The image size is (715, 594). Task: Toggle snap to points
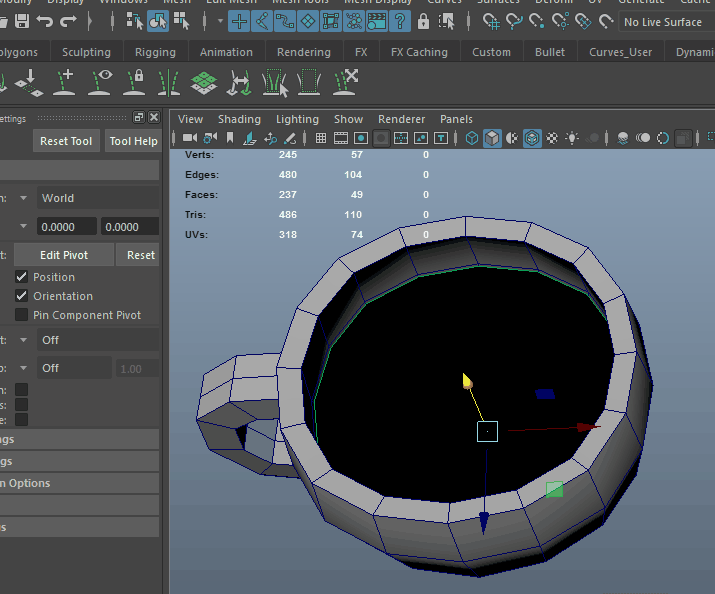point(537,21)
